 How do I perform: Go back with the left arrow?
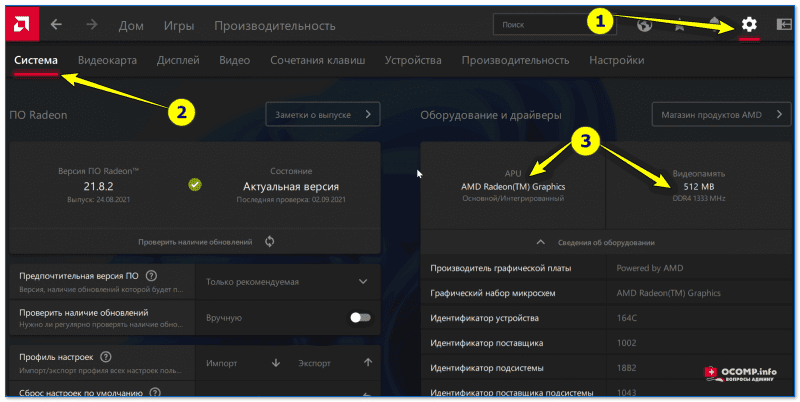pyautogui.click(x=56, y=24)
